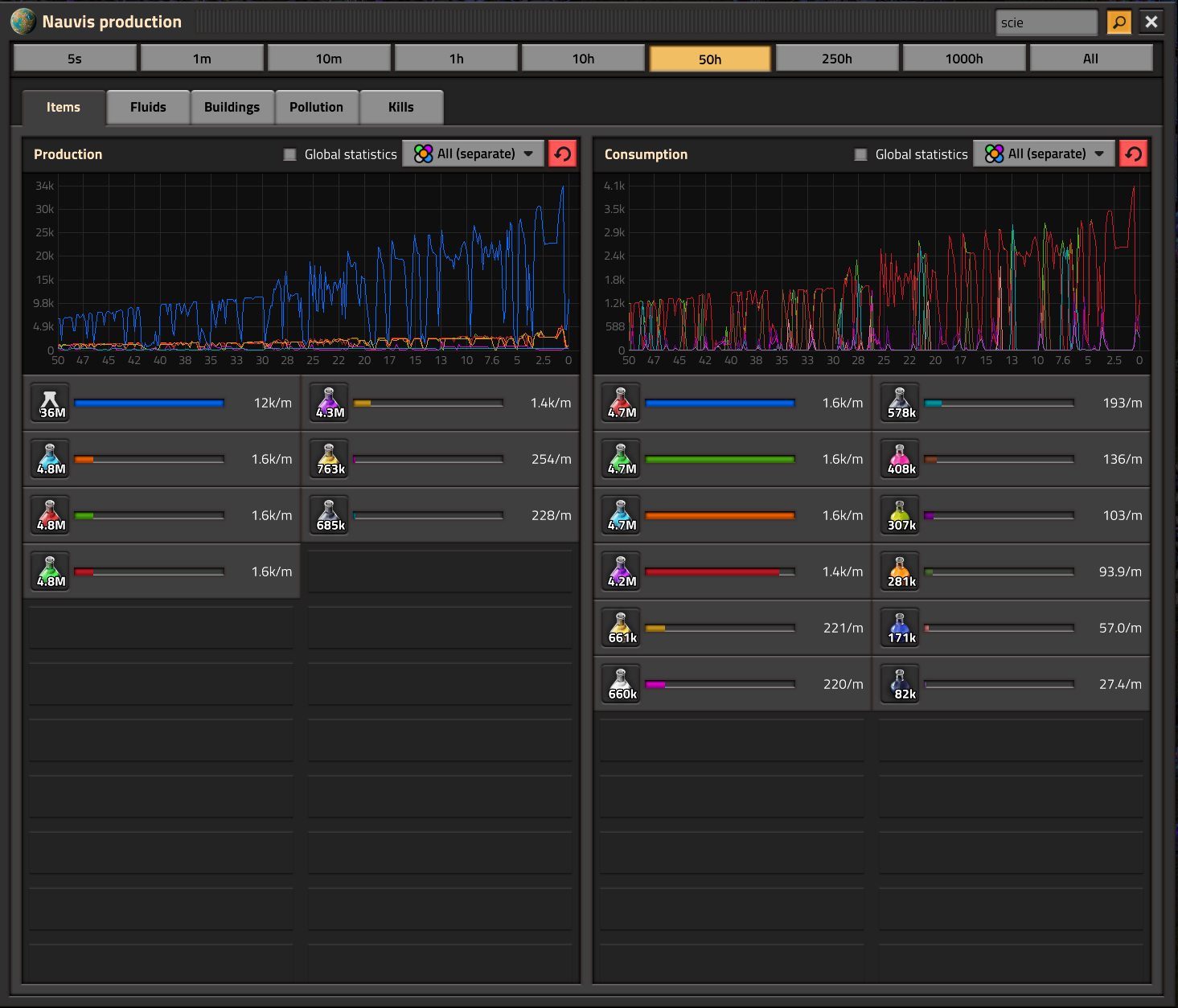Select purple science pack 4.3M in Production

coord(329,402)
